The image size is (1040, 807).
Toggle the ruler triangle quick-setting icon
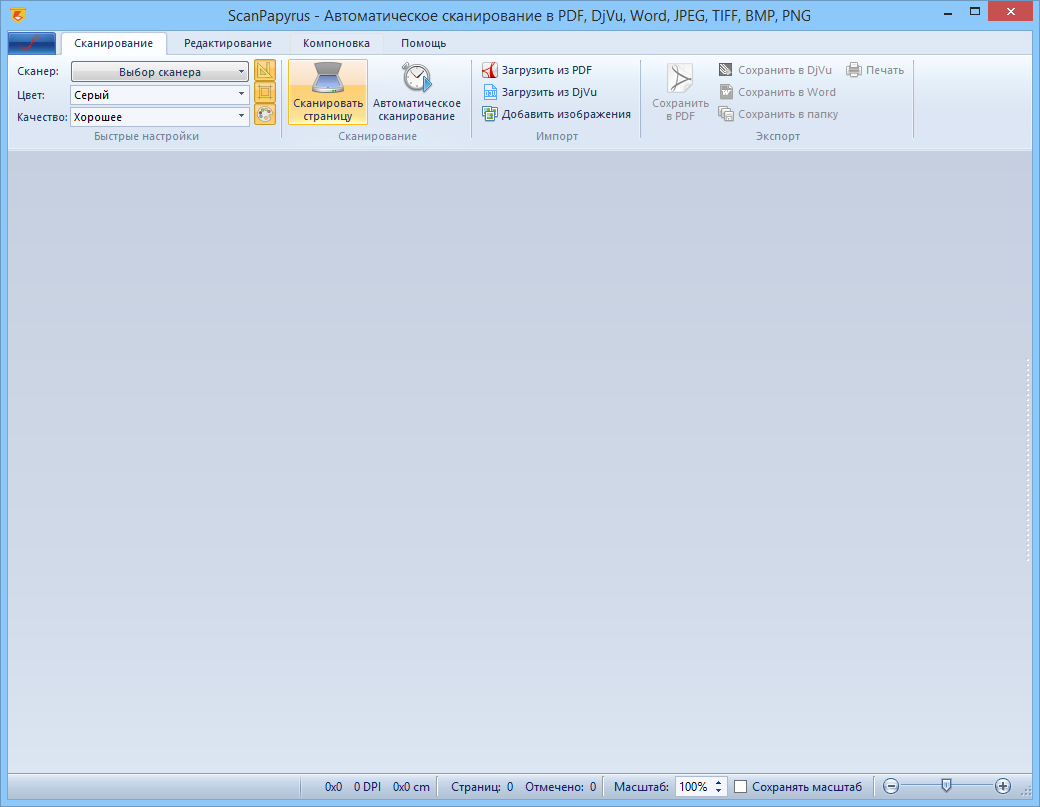265,70
